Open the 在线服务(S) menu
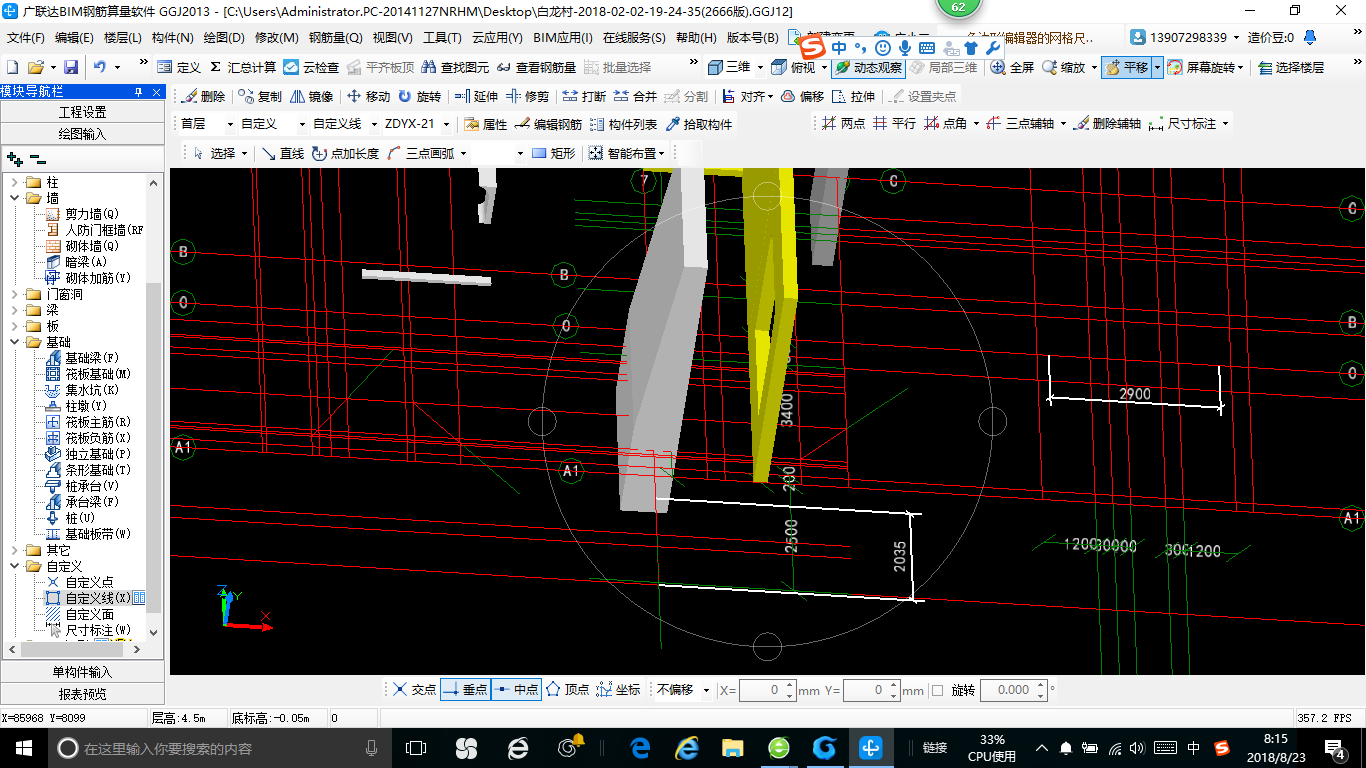The width and height of the screenshot is (1366, 768). (634, 38)
